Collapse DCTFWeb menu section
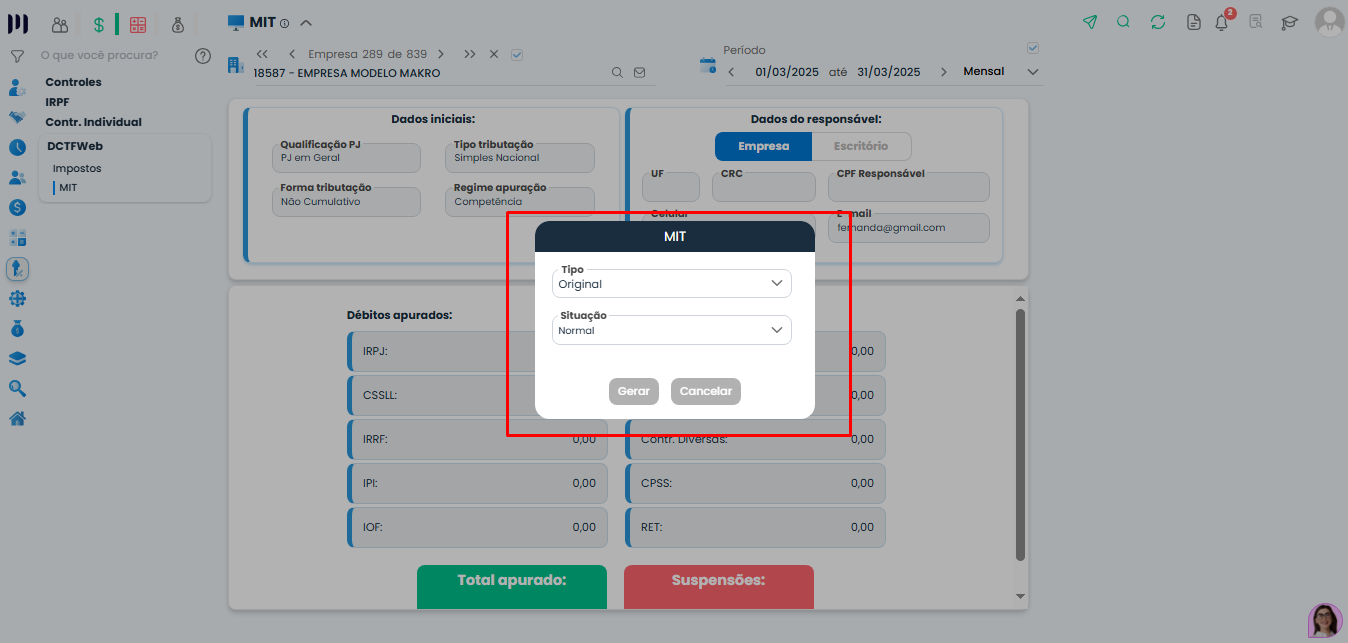The height and width of the screenshot is (643, 1348). pyautogui.click(x=75, y=146)
